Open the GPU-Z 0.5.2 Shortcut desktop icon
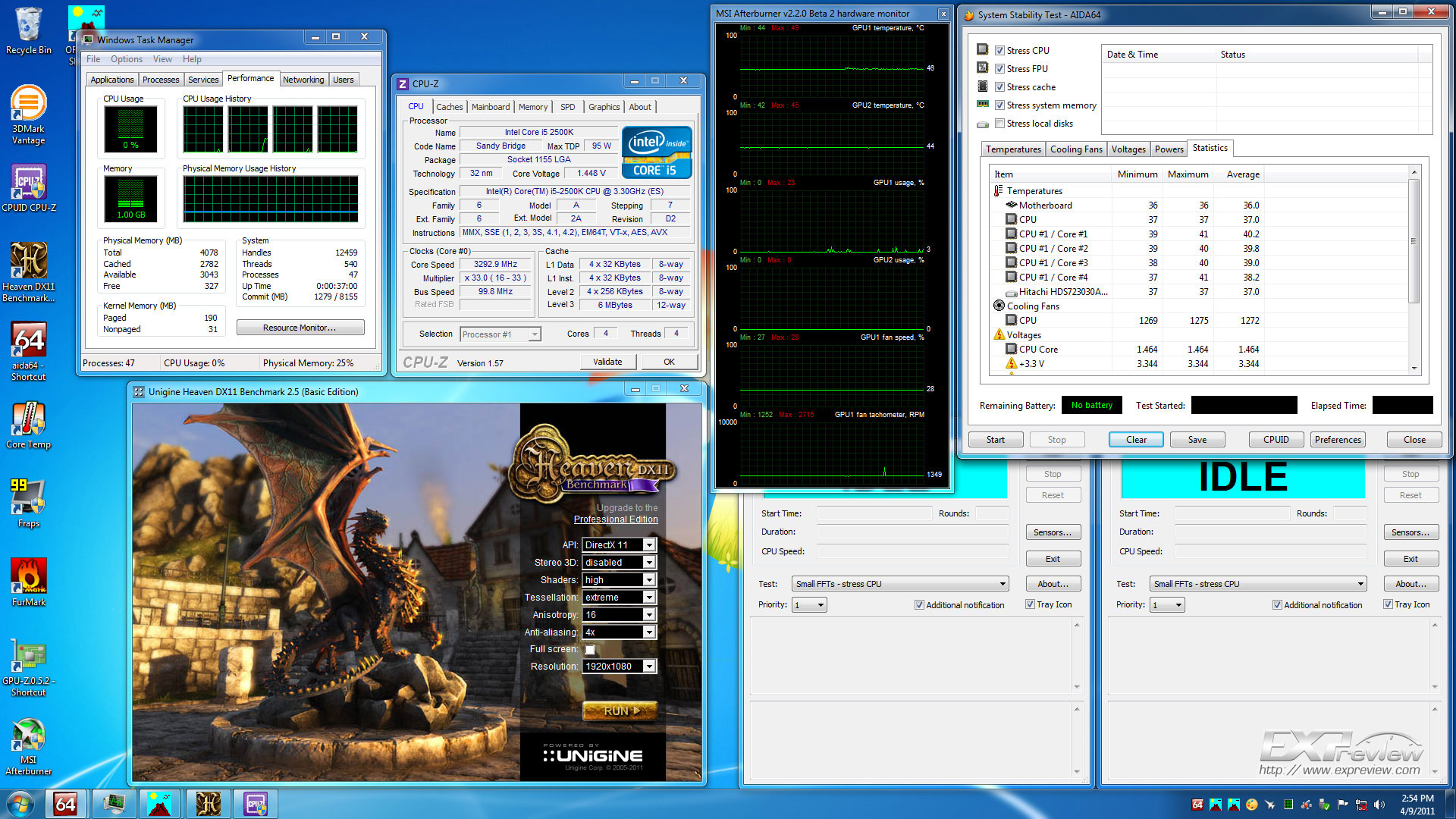The height and width of the screenshot is (819, 1456). (x=29, y=667)
